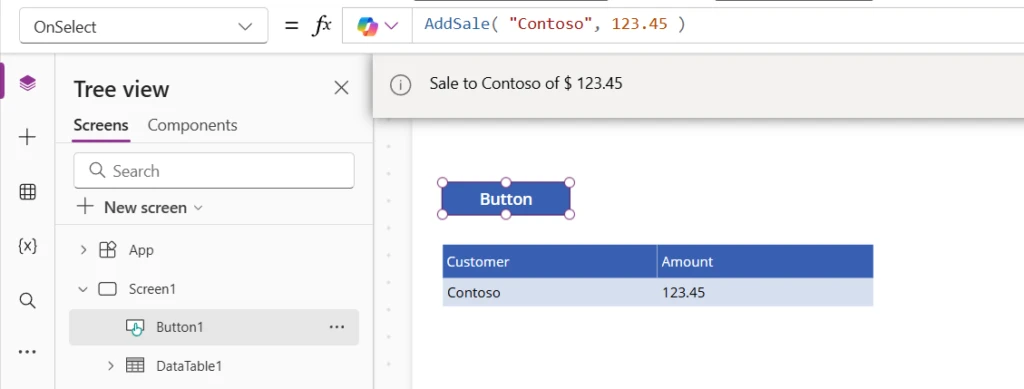Open the Copilot icon in formula bar
Image resolution: width=1024 pixels, height=389 pixels.
click(377, 26)
